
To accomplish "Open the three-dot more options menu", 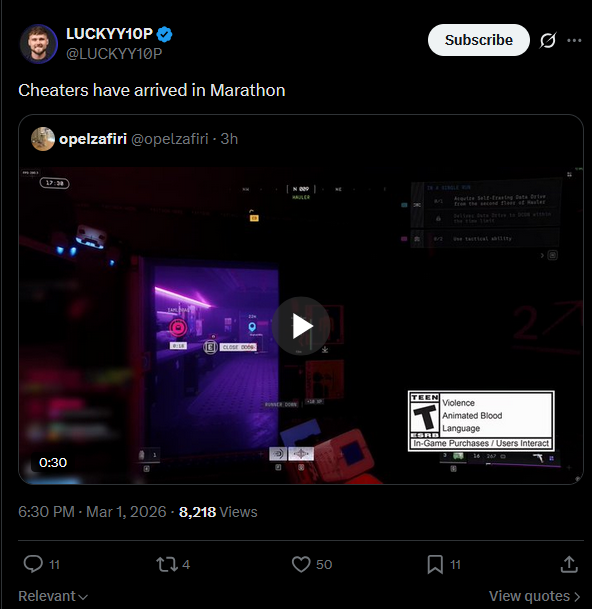I will click(574, 40).
